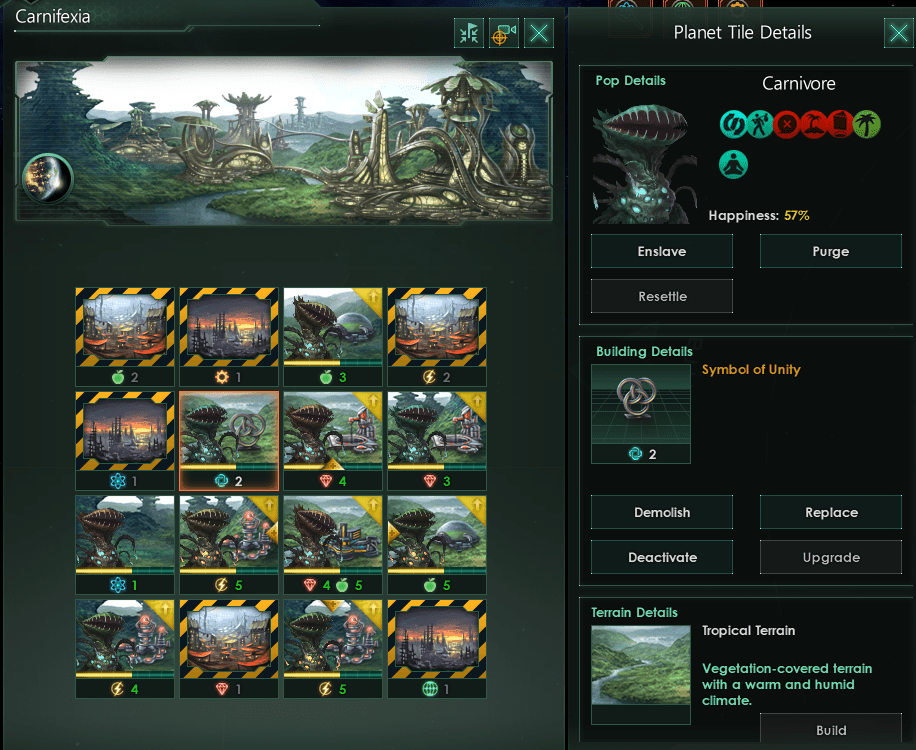
Task: Select the hiker with backpack trait icon
Action: pyautogui.click(x=759, y=124)
